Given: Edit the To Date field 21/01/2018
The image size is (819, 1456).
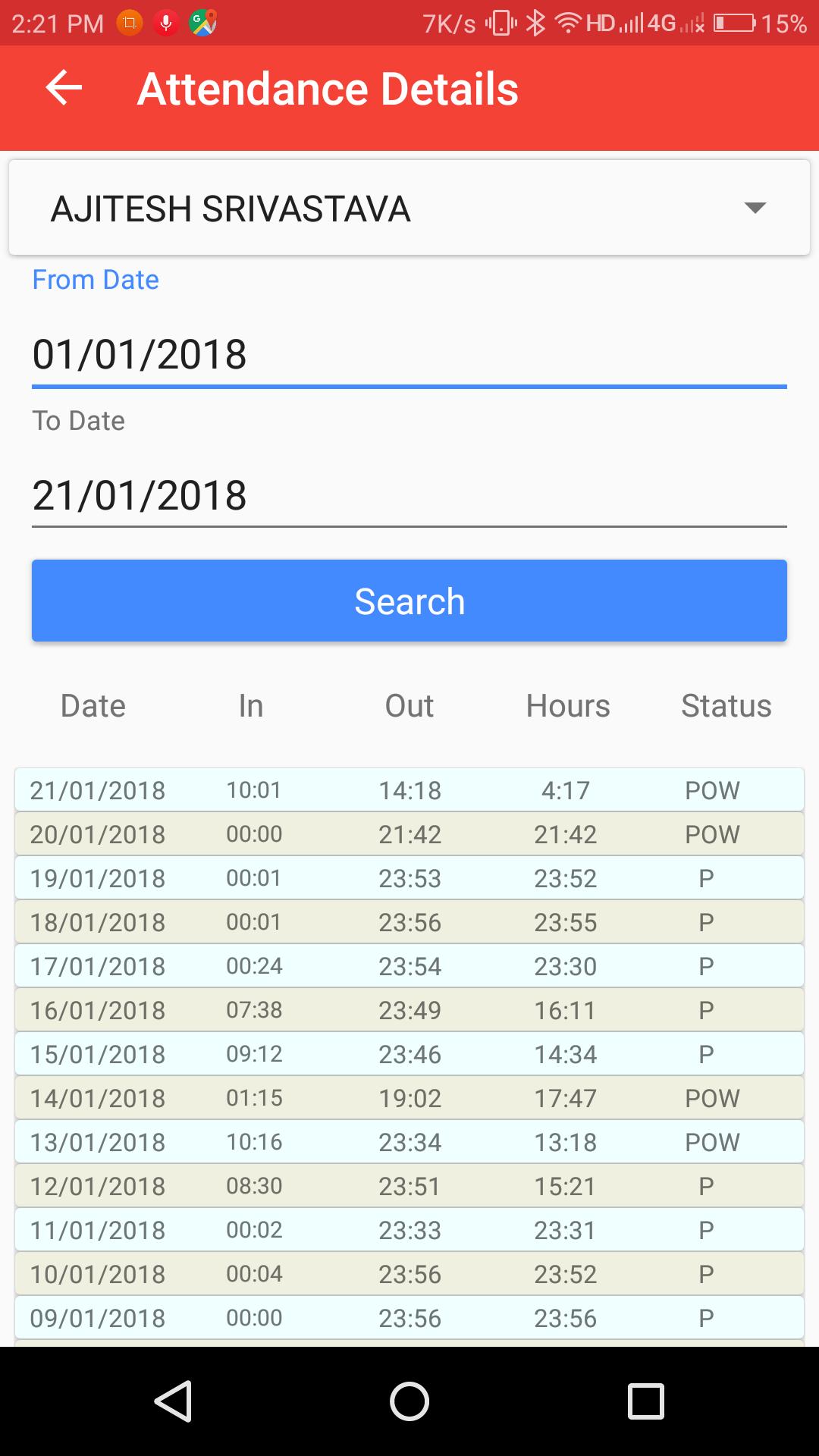Looking at the screenshot, I should pos(409,495).
